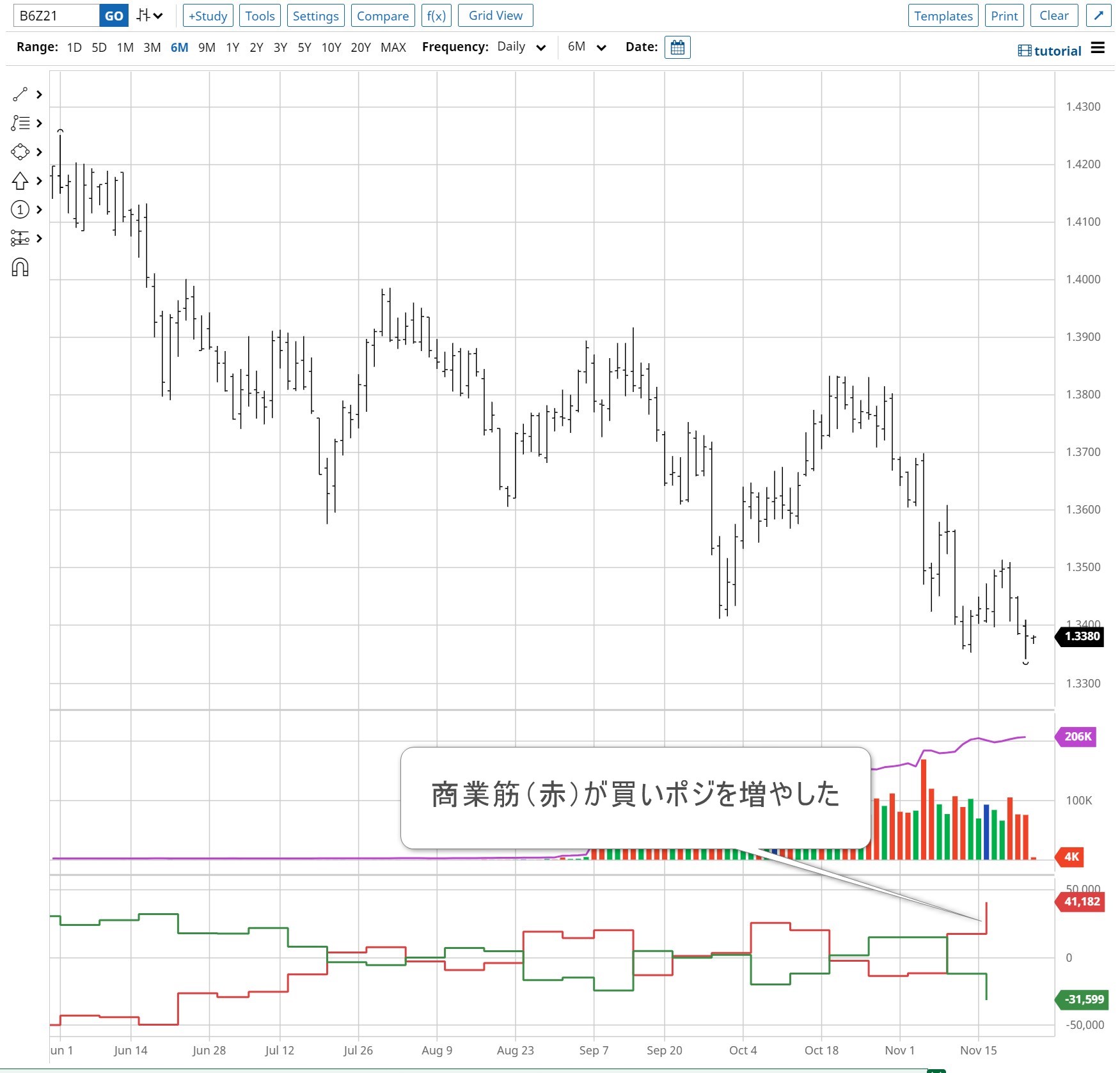Set range to 5D

click(99, 47)
